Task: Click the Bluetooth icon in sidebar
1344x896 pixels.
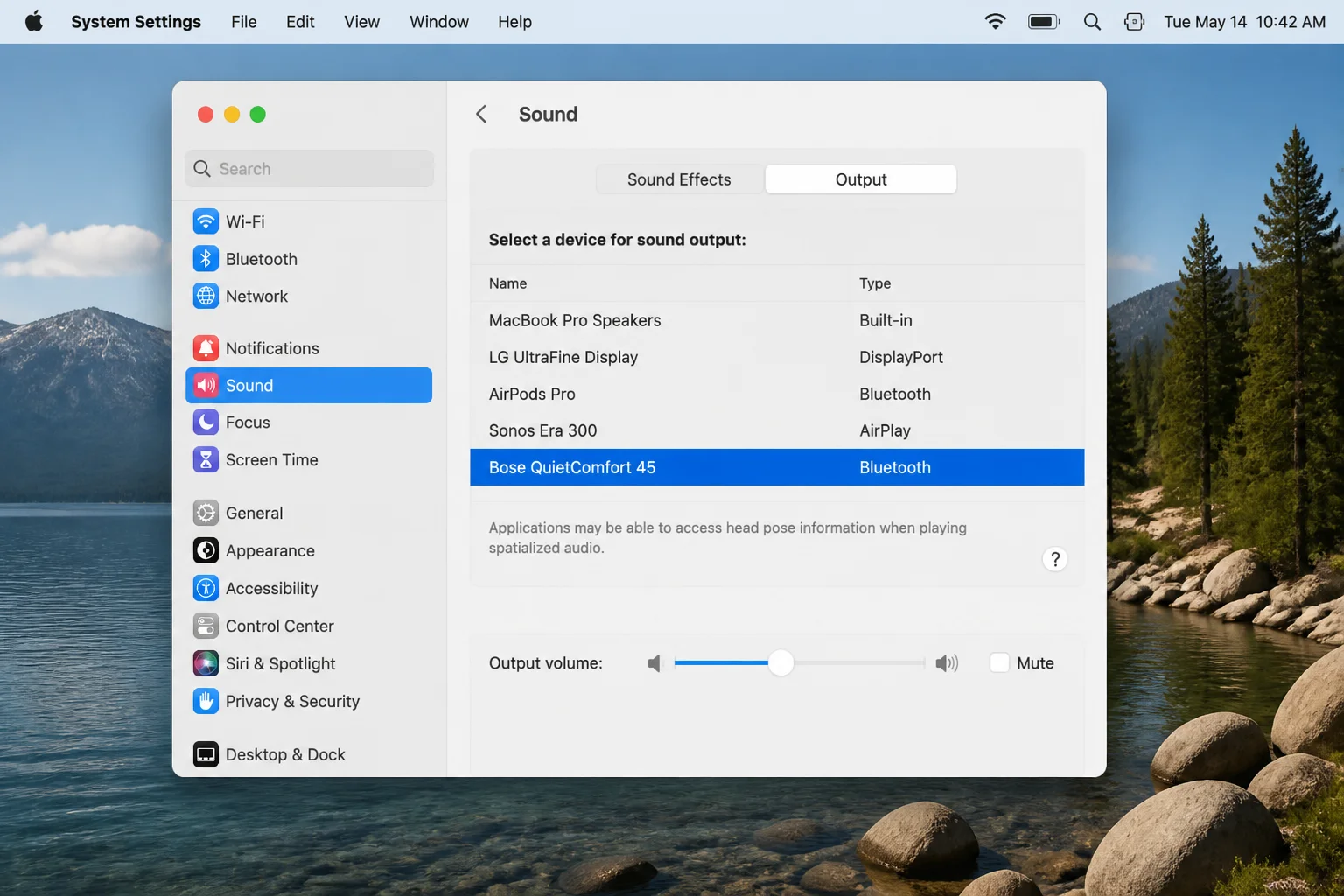Action: click(206, 259)
